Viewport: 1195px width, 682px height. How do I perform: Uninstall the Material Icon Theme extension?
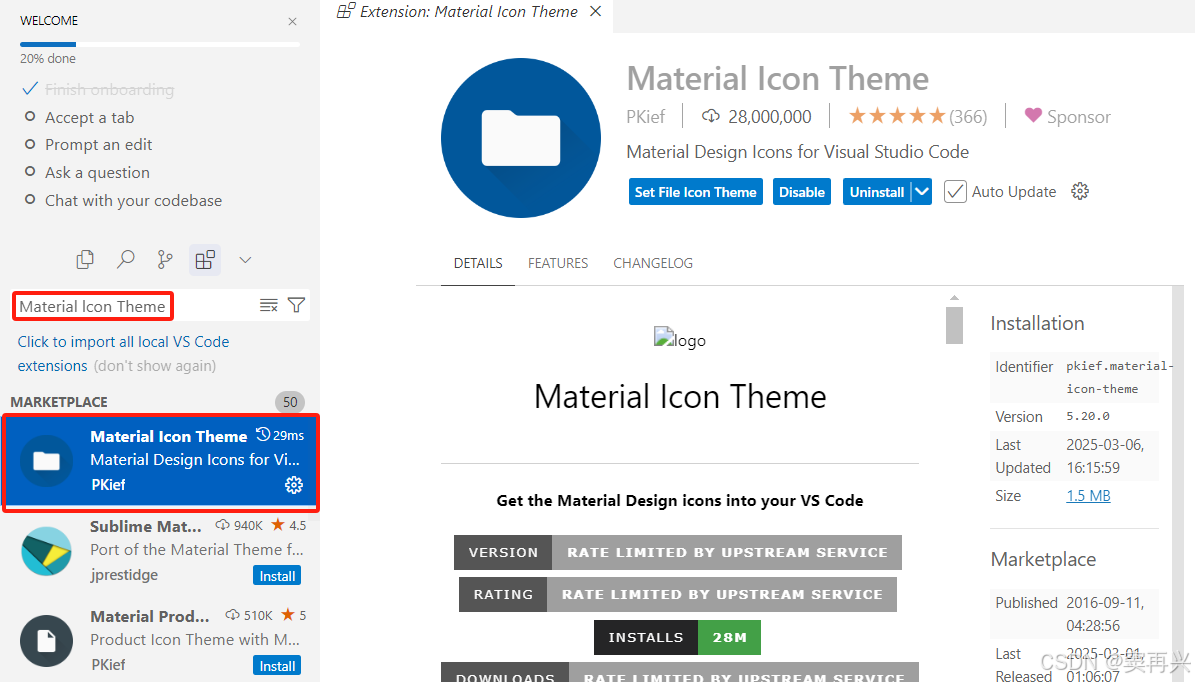(876, 192)
